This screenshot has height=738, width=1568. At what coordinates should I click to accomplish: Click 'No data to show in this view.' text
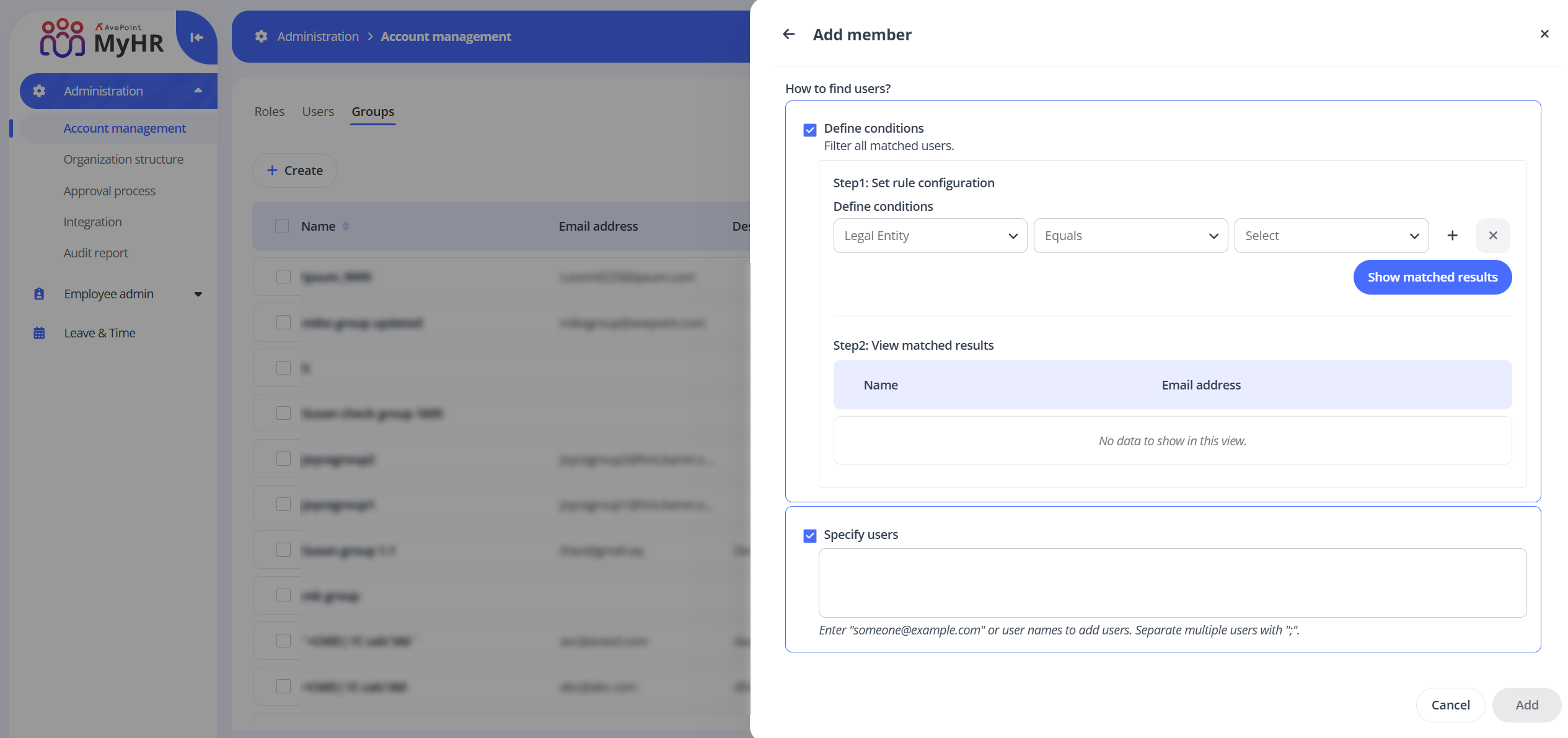1172,441
